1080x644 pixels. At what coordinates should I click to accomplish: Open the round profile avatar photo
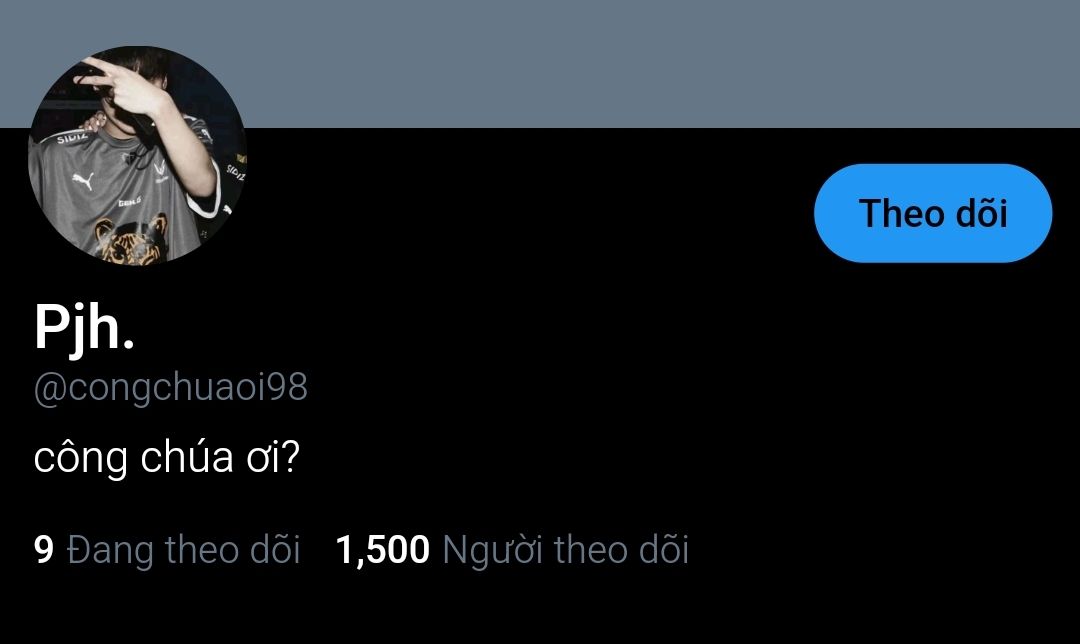pos(138,156)
